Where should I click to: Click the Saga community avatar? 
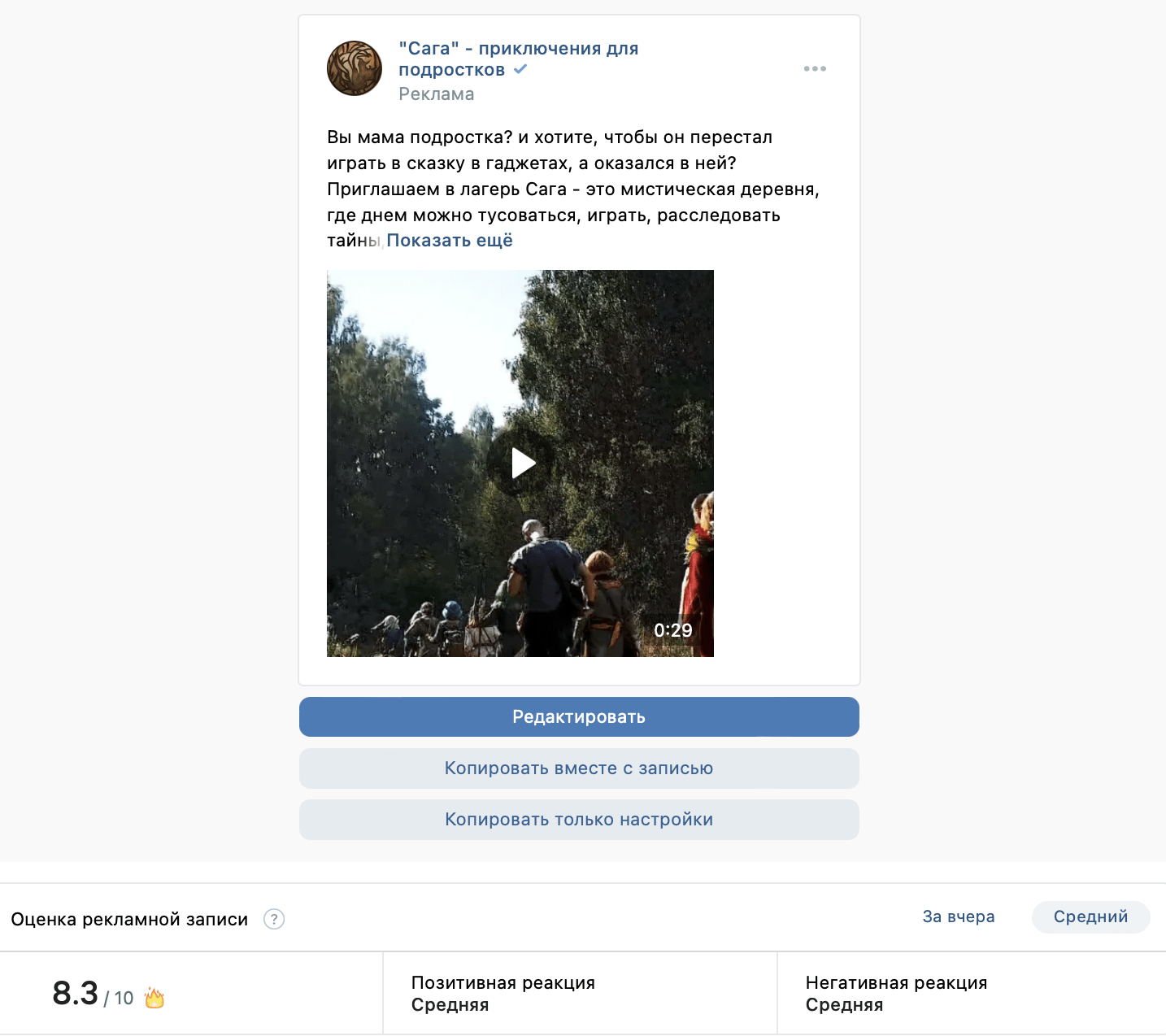pyautogui.click(x=355, y=68)
